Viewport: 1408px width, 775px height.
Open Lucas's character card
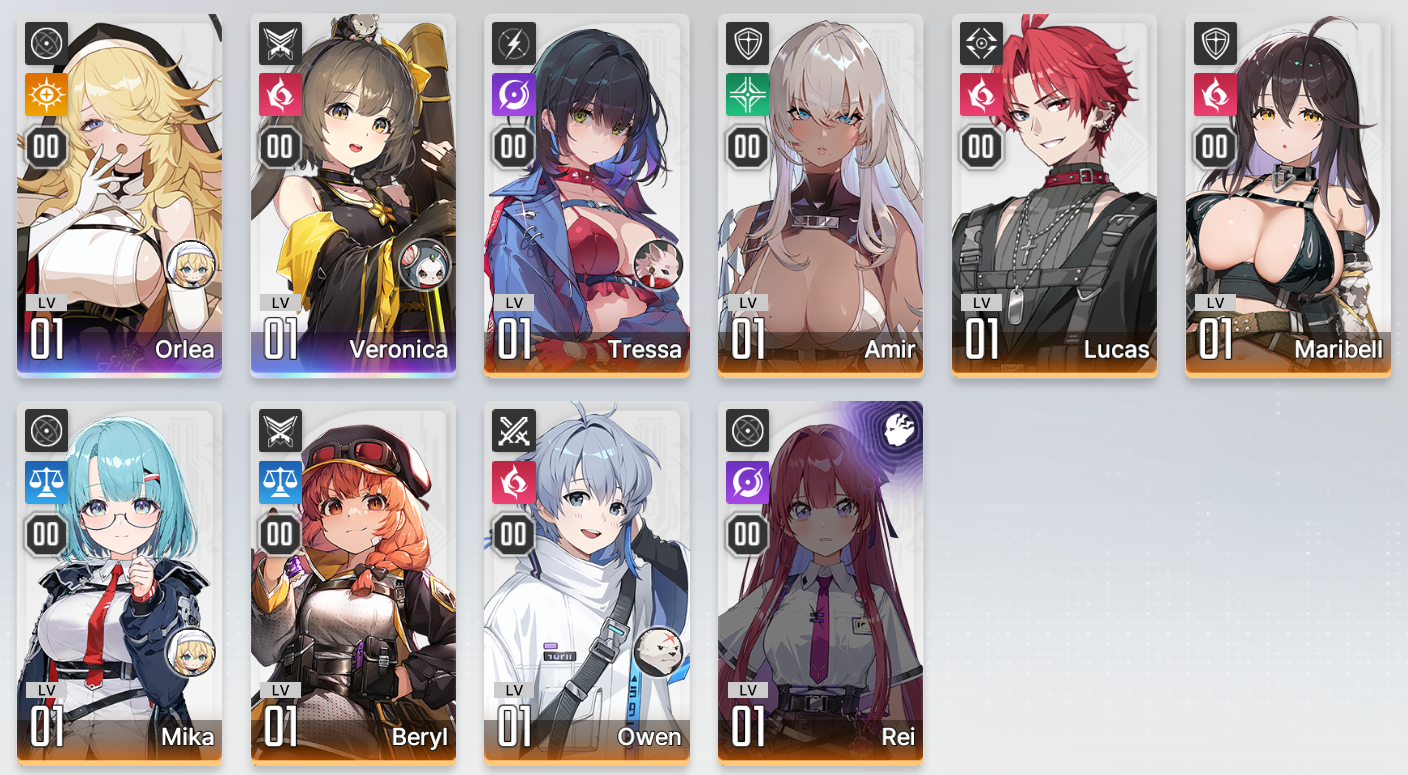pyautogui.click(x=1054, y=195)
